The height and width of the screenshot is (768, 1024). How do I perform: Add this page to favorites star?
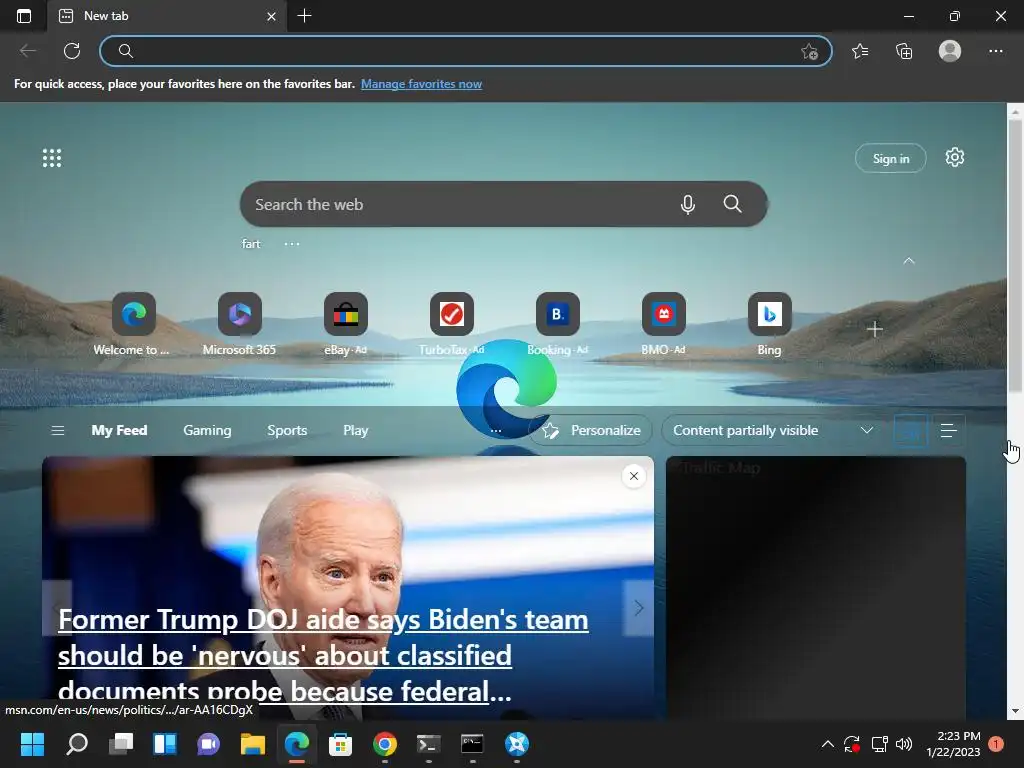pyautogui.click(x=809, y=51)
